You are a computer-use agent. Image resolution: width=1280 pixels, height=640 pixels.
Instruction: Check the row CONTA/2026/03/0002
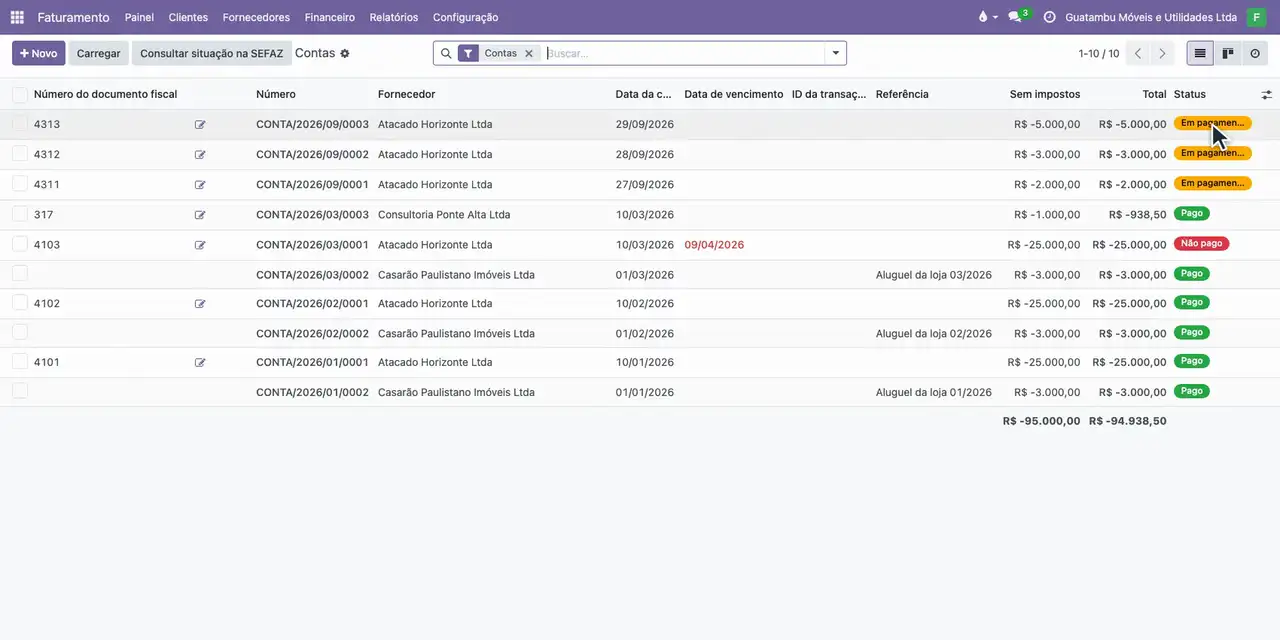(x=20, y=274)
